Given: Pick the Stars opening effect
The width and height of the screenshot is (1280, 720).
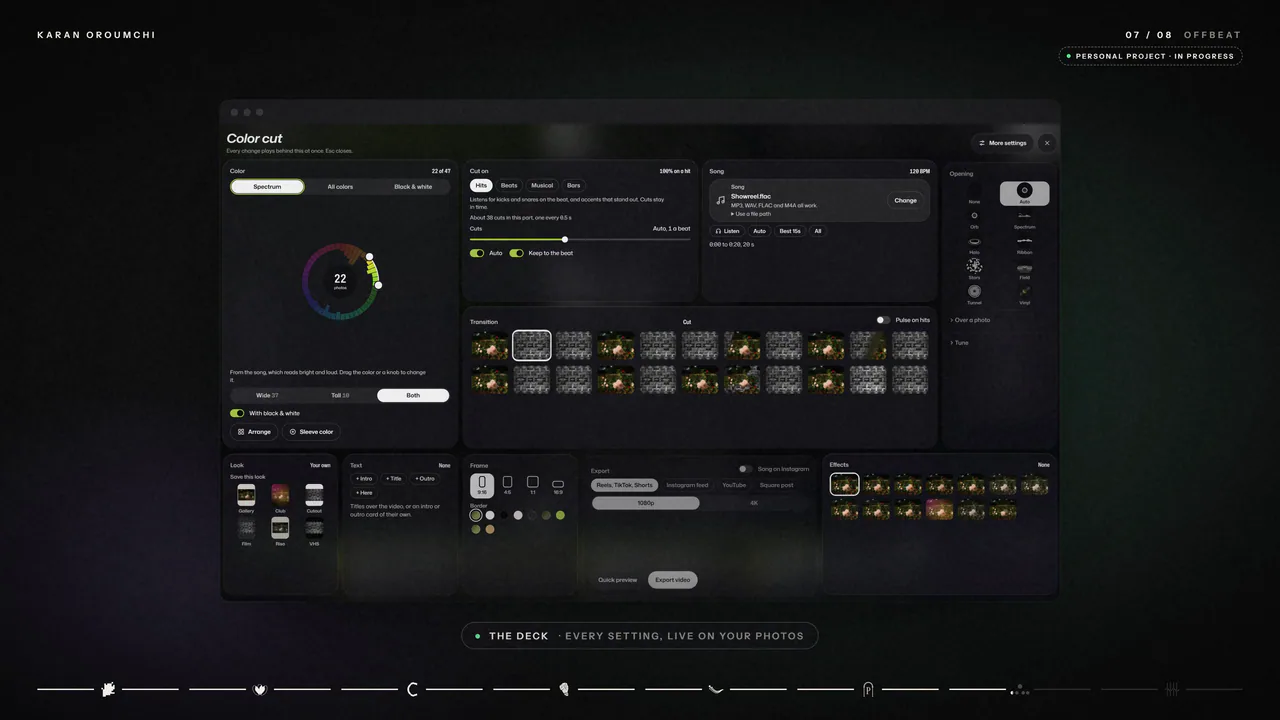Looking at the screenshot, I should pyautogui.click(x=974, y=266).
